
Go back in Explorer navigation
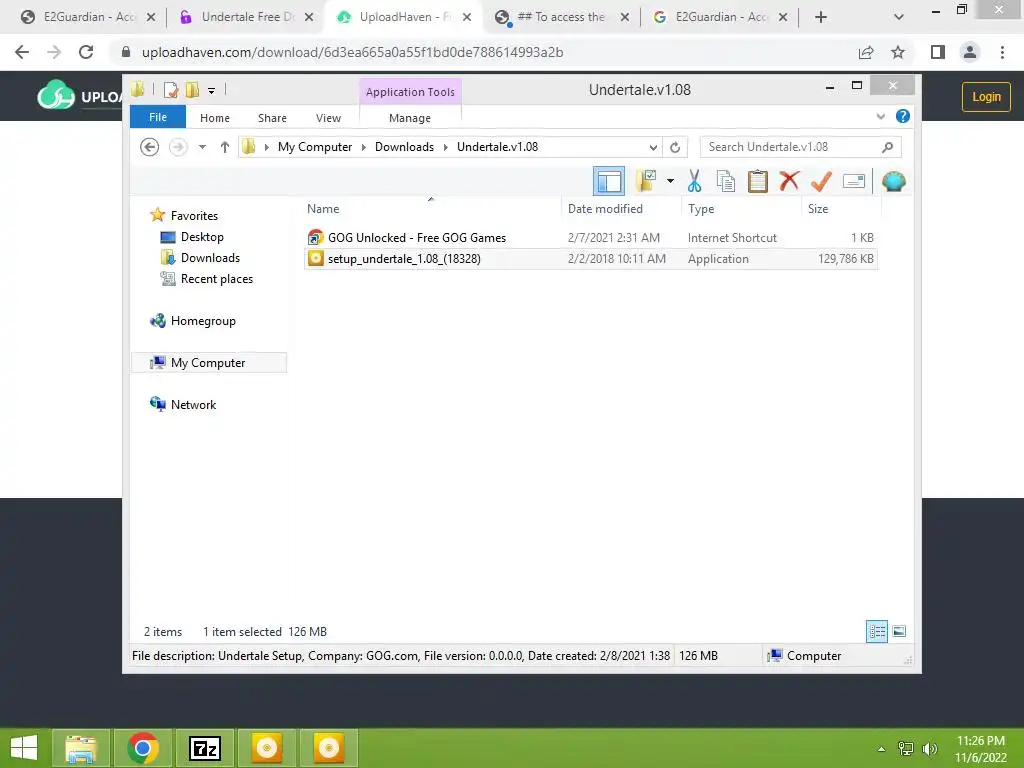pos(150,147)
